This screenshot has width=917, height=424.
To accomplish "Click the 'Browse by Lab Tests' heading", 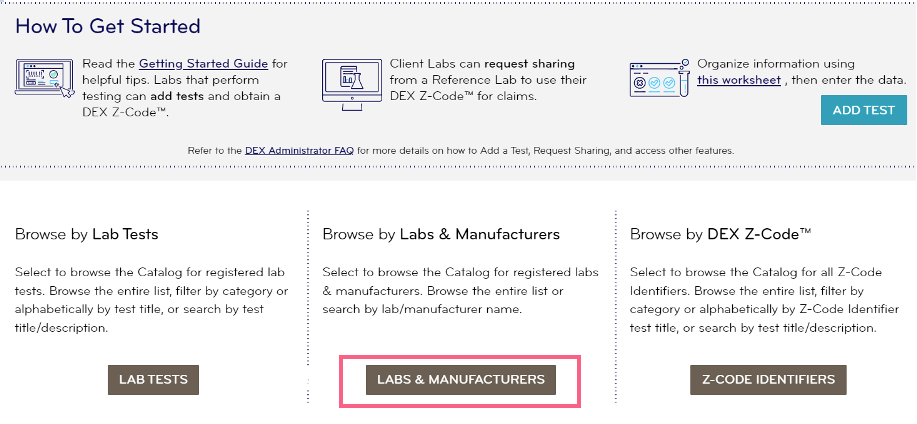I will coord(87,234).
